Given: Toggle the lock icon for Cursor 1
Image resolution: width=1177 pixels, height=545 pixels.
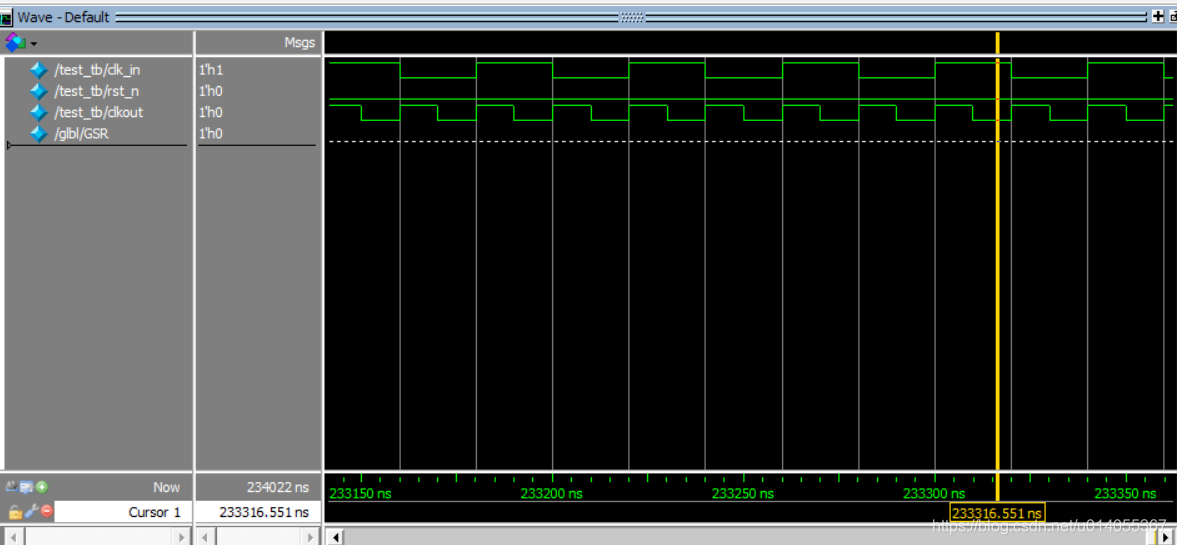Looking at the screenshot, I should [15, 512].
